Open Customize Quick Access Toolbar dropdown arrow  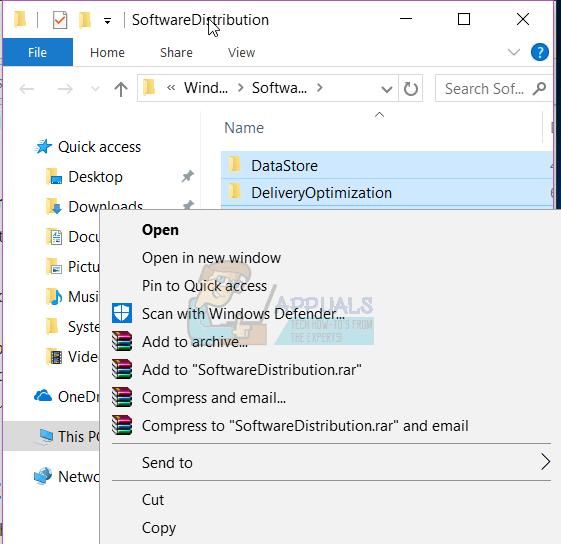tap(107, 21)
